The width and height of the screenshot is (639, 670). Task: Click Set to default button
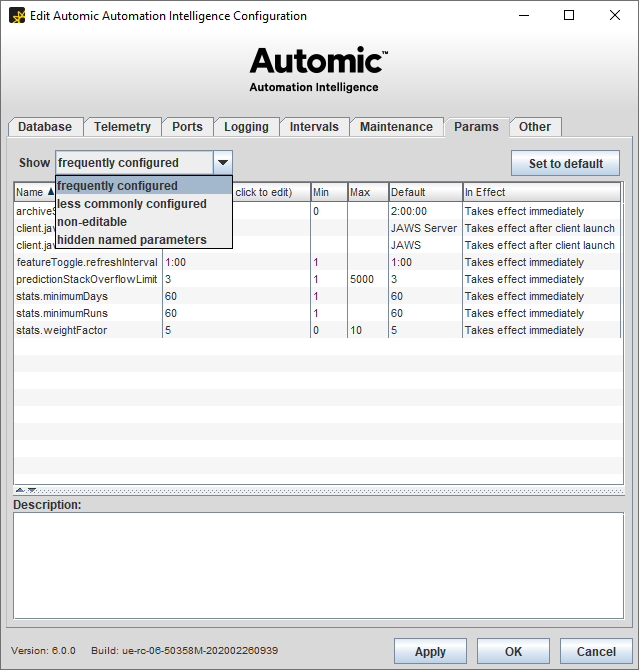click(x=565, y=163)
